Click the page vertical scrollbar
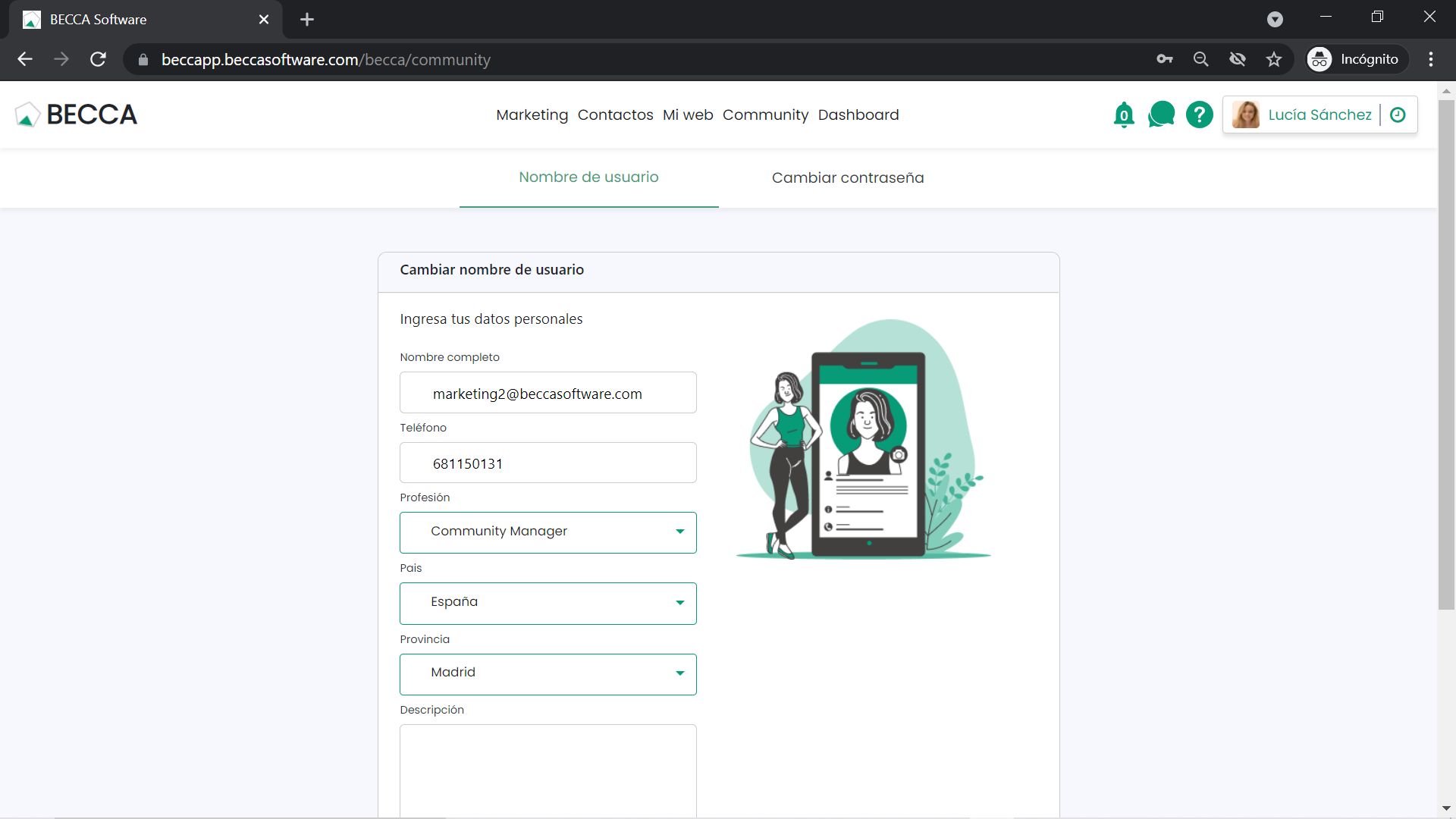This screenshot has height=819, width=1456. [1446, 356]
